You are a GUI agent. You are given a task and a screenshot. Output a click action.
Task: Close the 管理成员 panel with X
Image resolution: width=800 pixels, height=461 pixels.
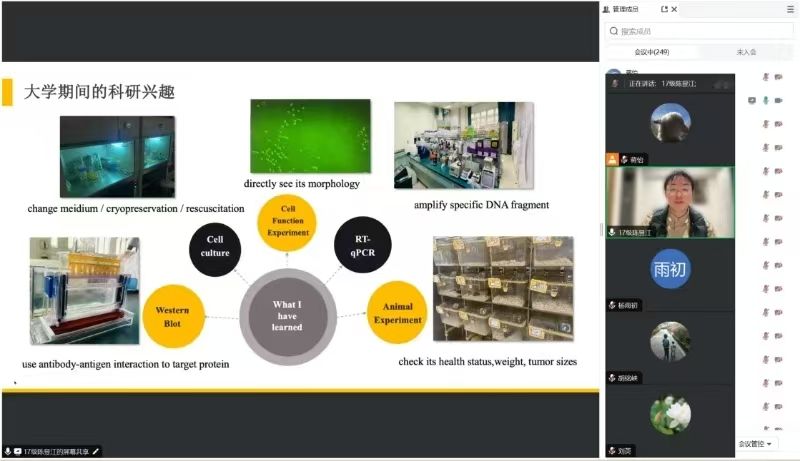[674, 9]
